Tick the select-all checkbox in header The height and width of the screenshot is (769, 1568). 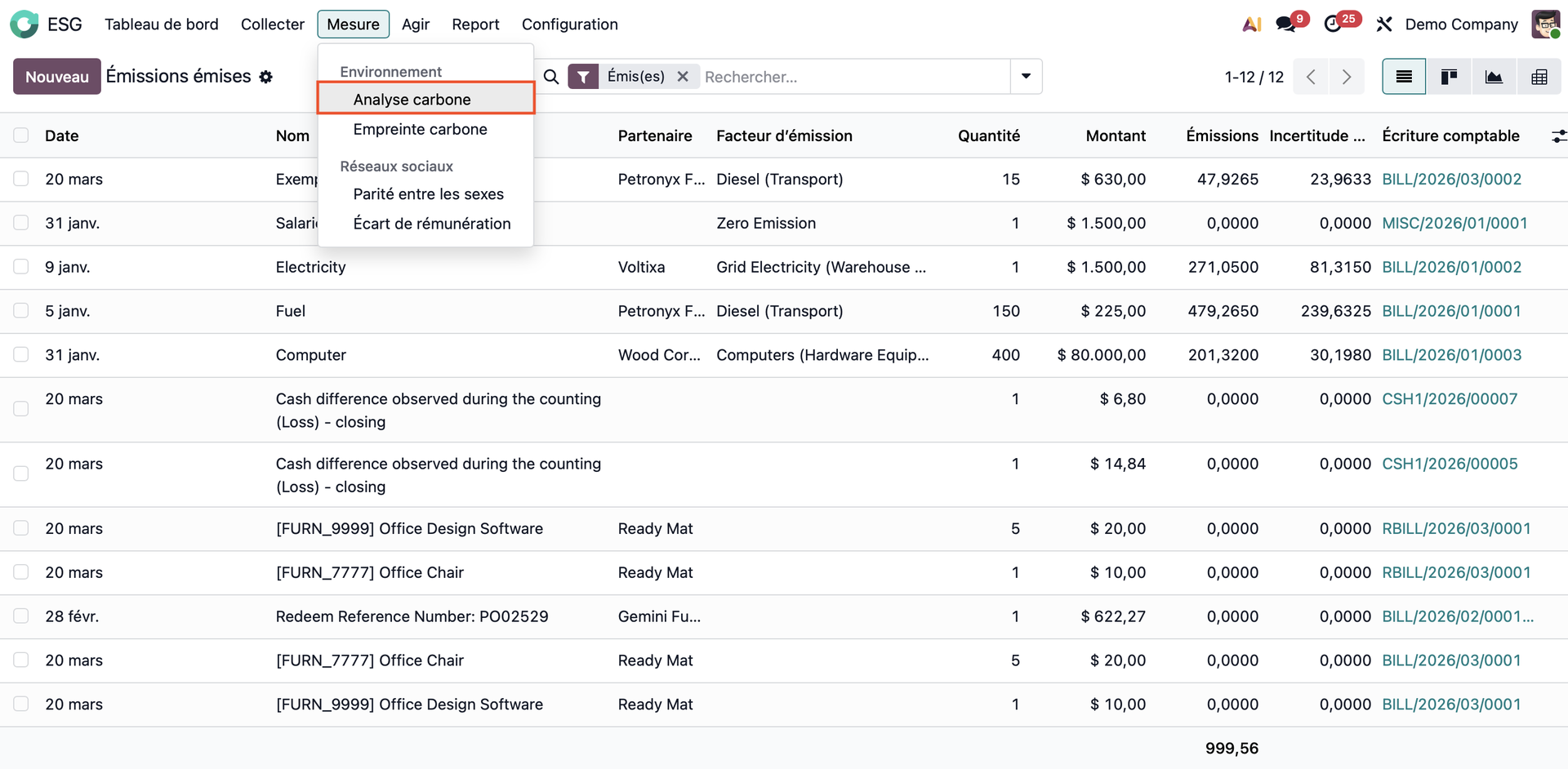pos(21,136)
